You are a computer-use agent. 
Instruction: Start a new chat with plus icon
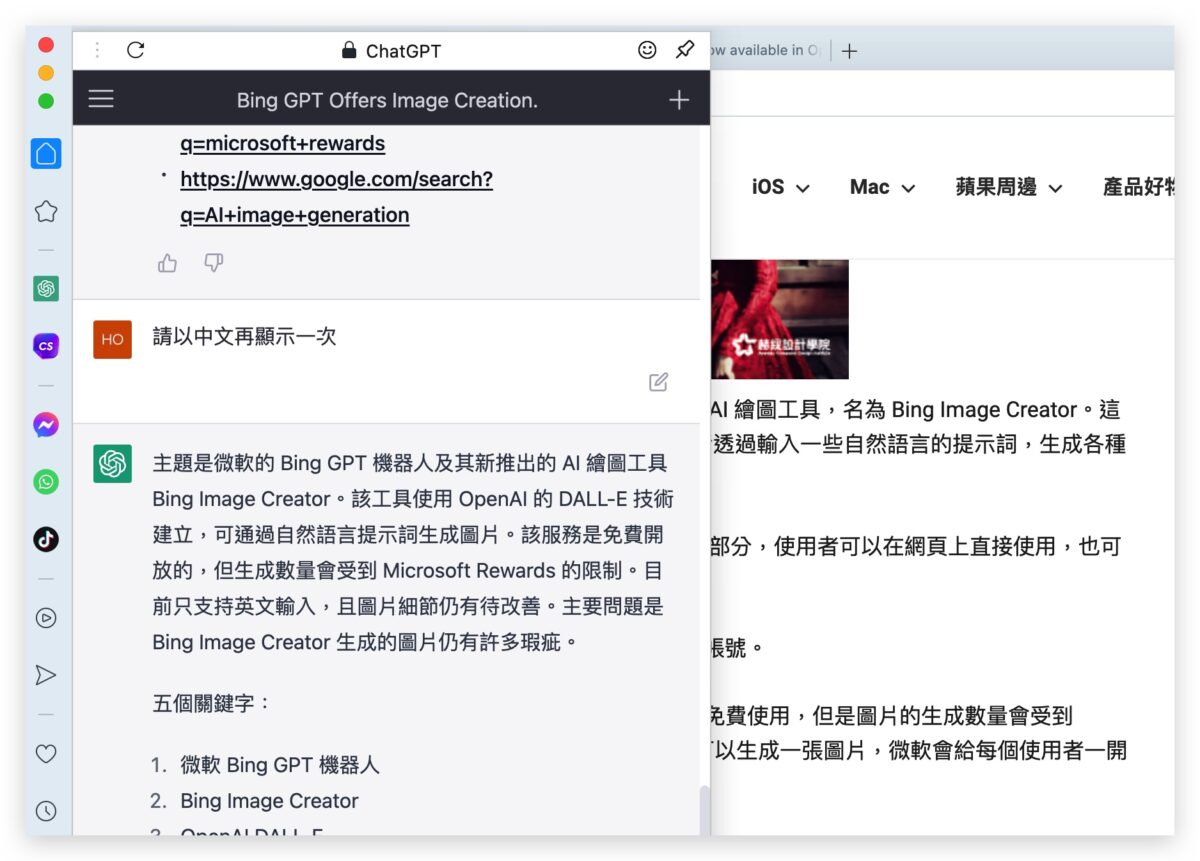[x=679, y=99]
